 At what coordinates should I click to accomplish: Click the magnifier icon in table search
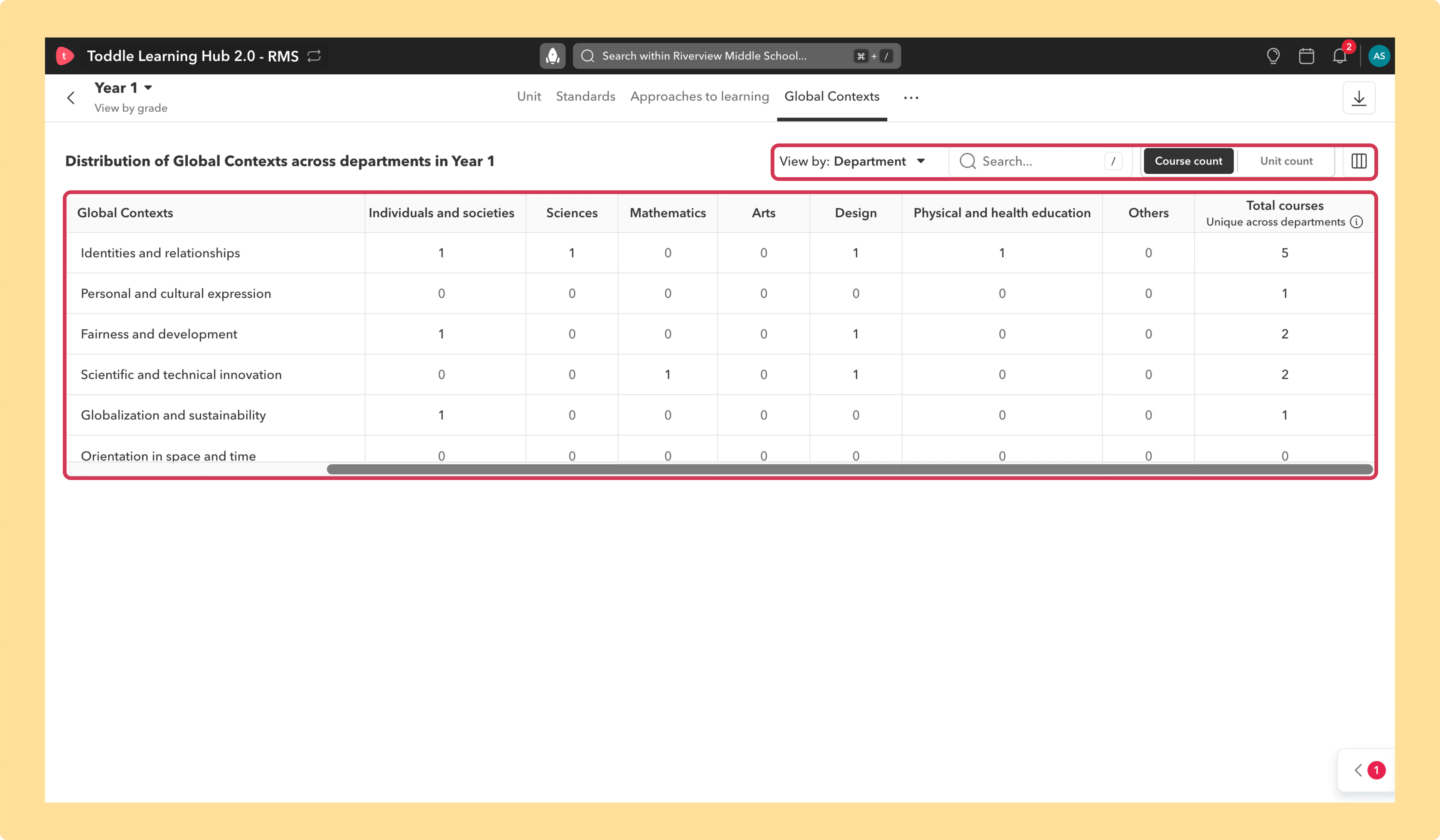tap(967, 161)
